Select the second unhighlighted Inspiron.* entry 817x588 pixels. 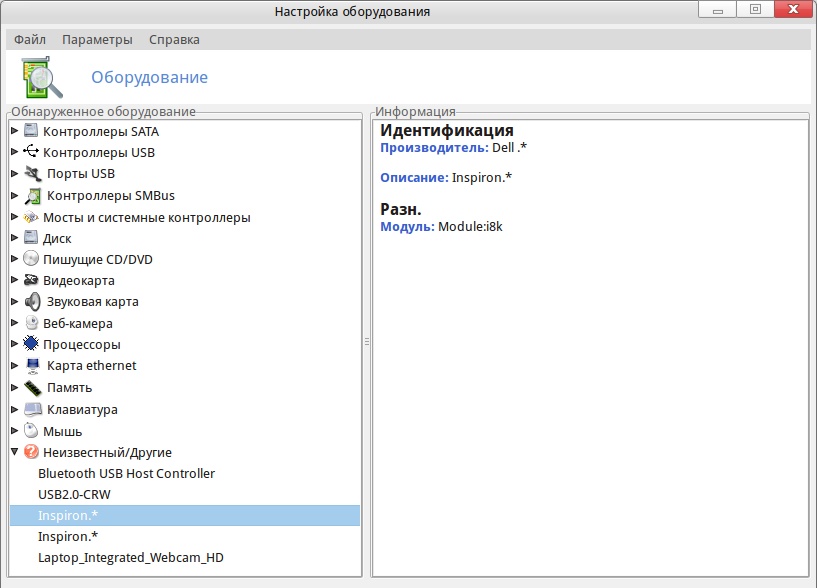point(68,536)
